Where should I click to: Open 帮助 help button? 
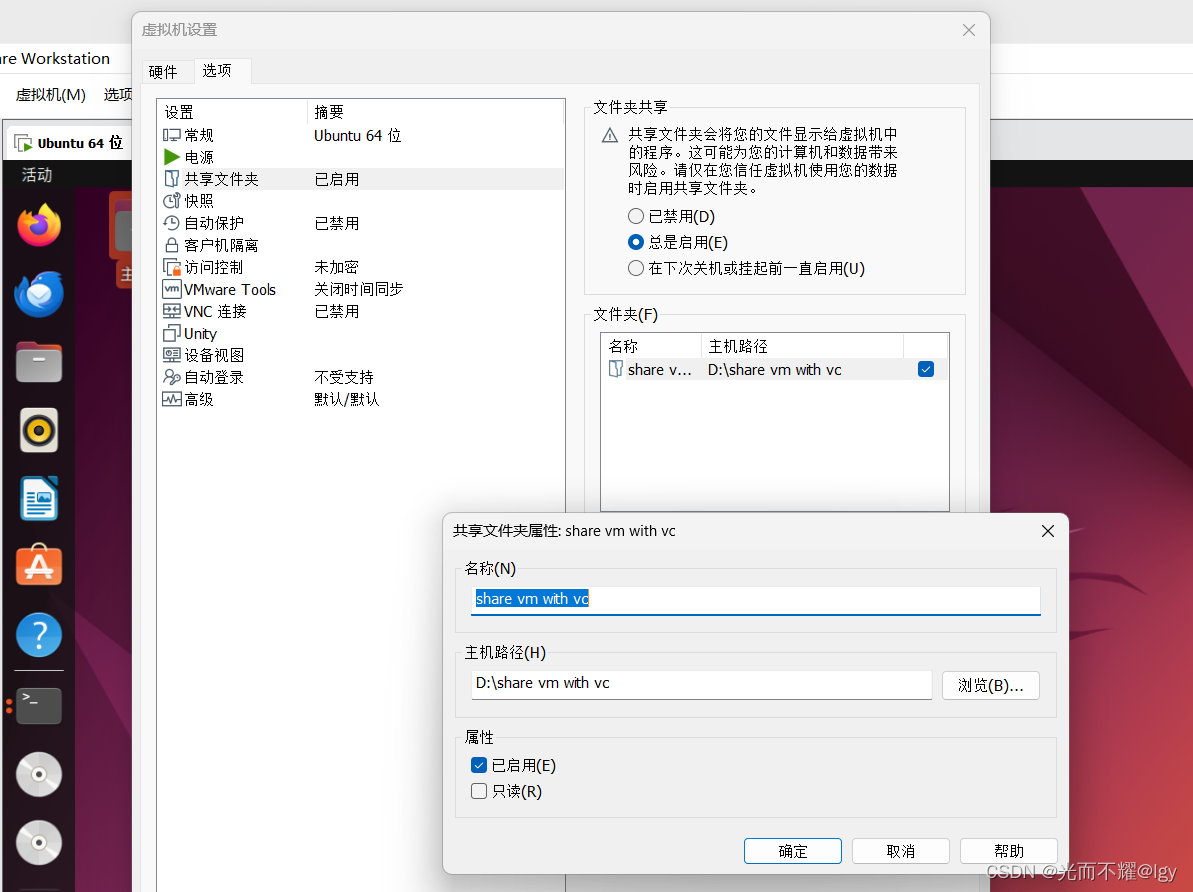(x=1009, y=851)
